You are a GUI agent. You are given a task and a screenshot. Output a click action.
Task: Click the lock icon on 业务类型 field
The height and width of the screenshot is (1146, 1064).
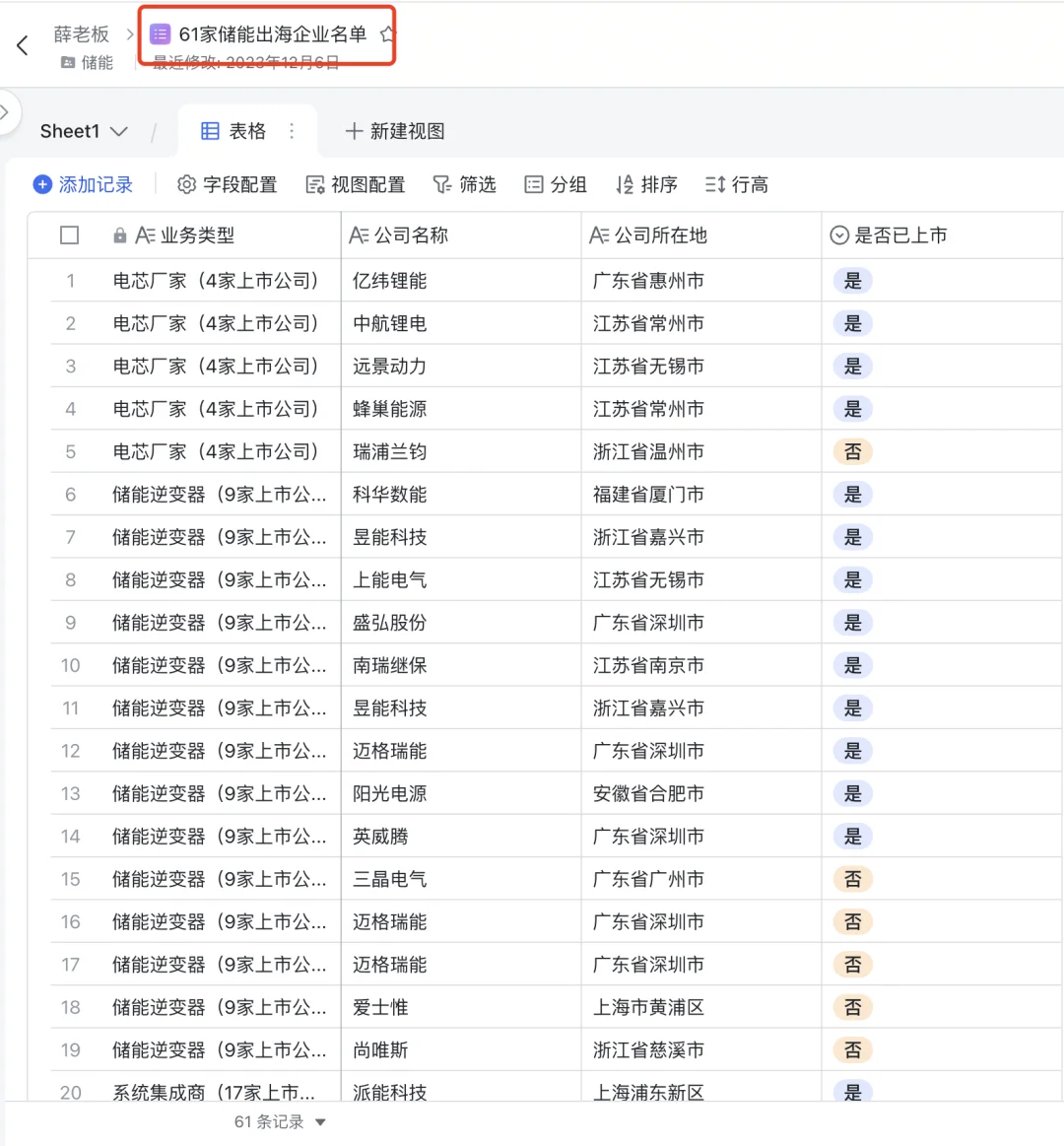(x=120, y=235)
